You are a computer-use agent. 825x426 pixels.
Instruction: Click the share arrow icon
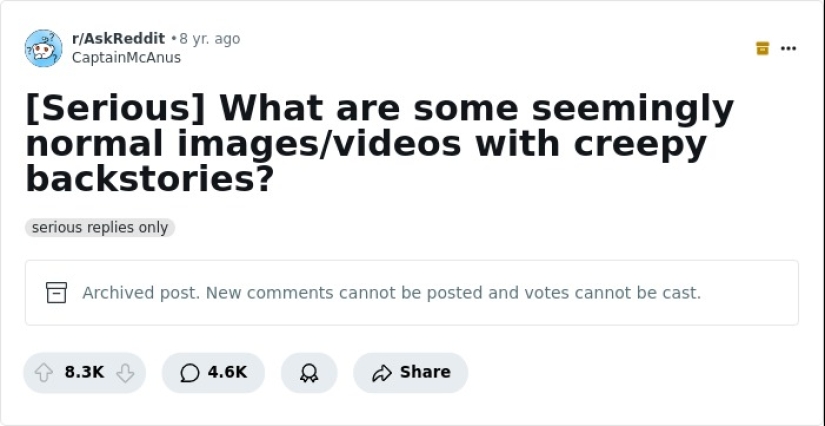click(381, 372)
